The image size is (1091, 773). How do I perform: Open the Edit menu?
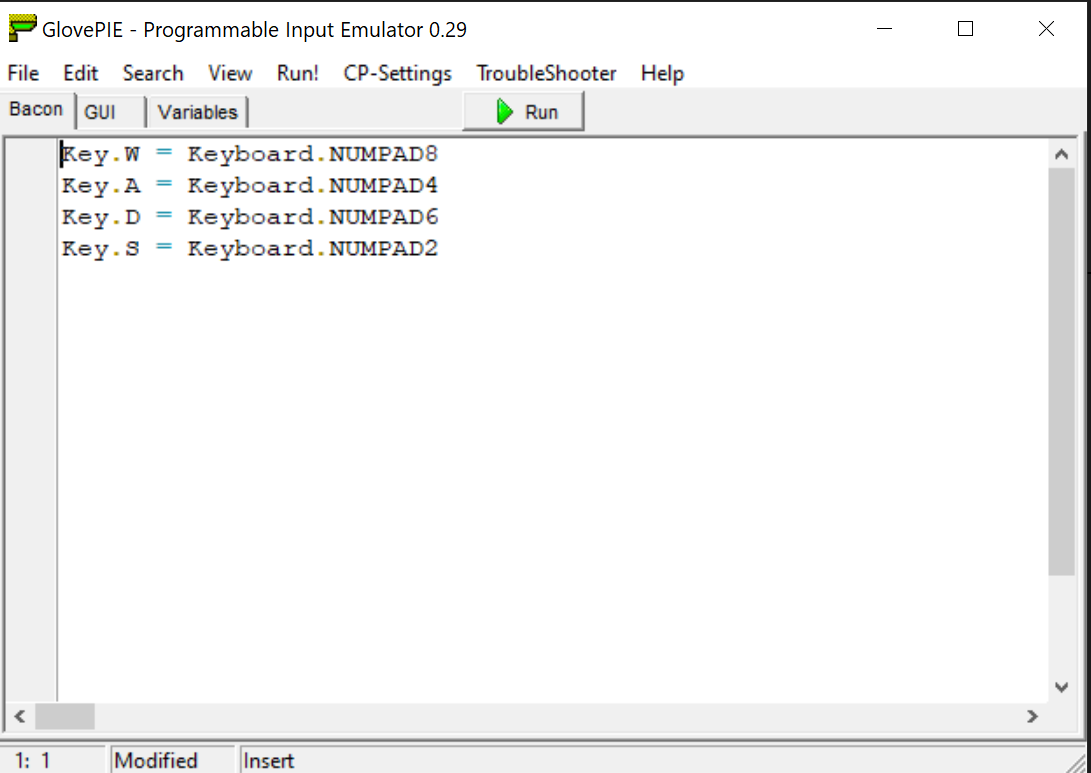(x=81, y=73)
